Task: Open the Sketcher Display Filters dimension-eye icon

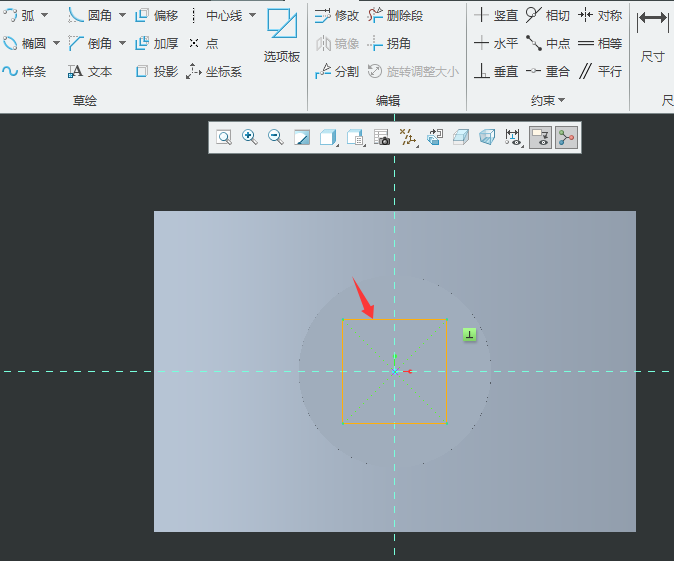Action: [x=514, y=138]
